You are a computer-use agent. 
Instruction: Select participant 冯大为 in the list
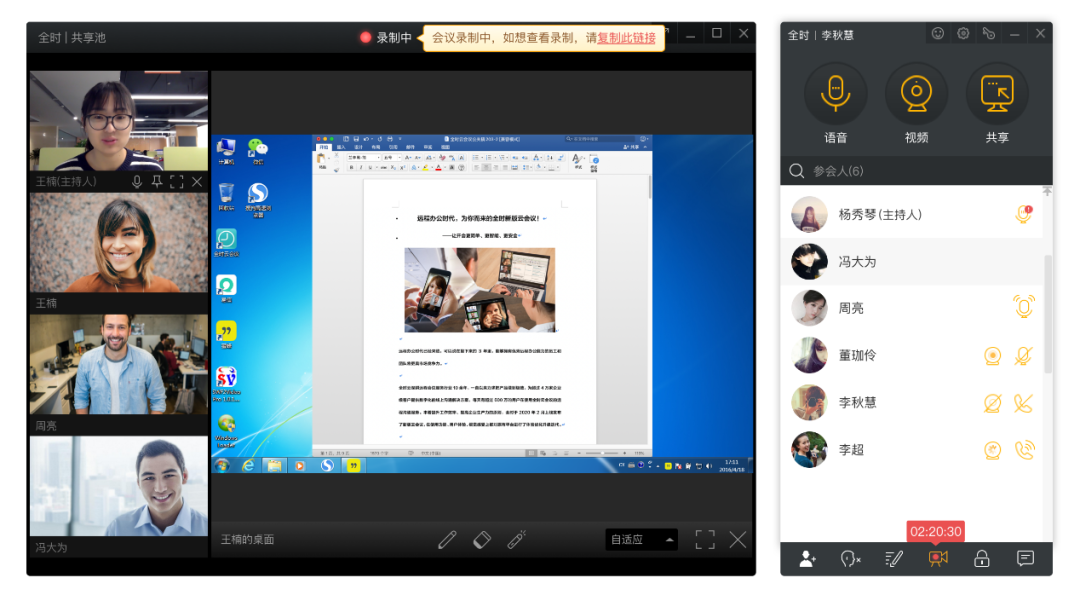point(912,262)
